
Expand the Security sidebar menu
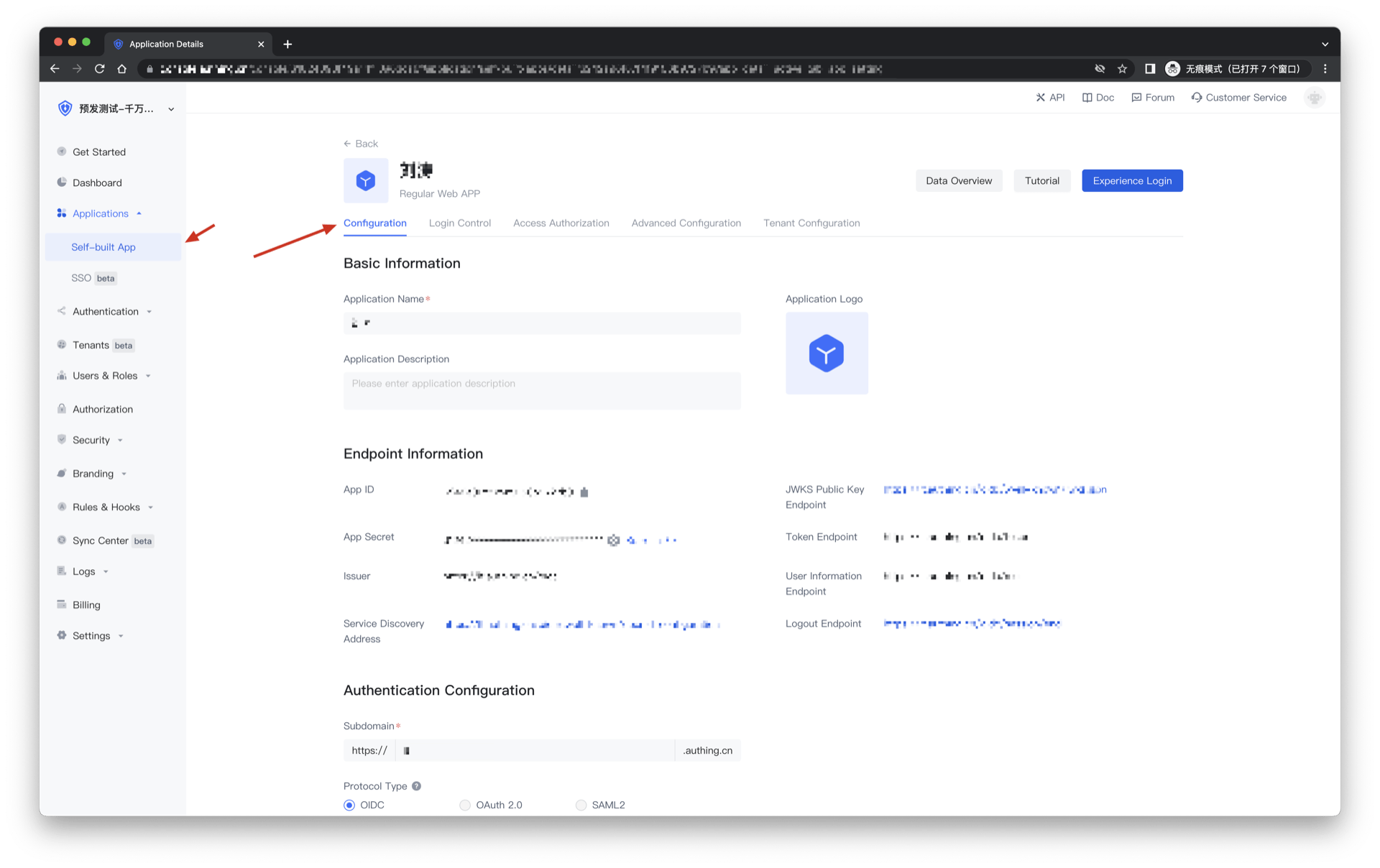[x=91, y=439]
